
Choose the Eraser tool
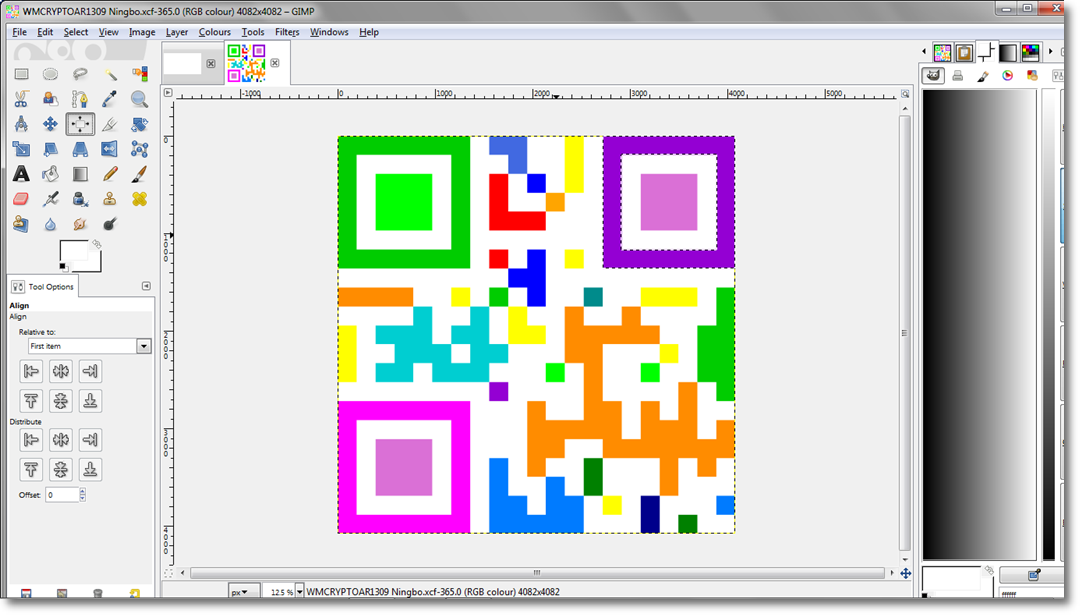(21, 199)
